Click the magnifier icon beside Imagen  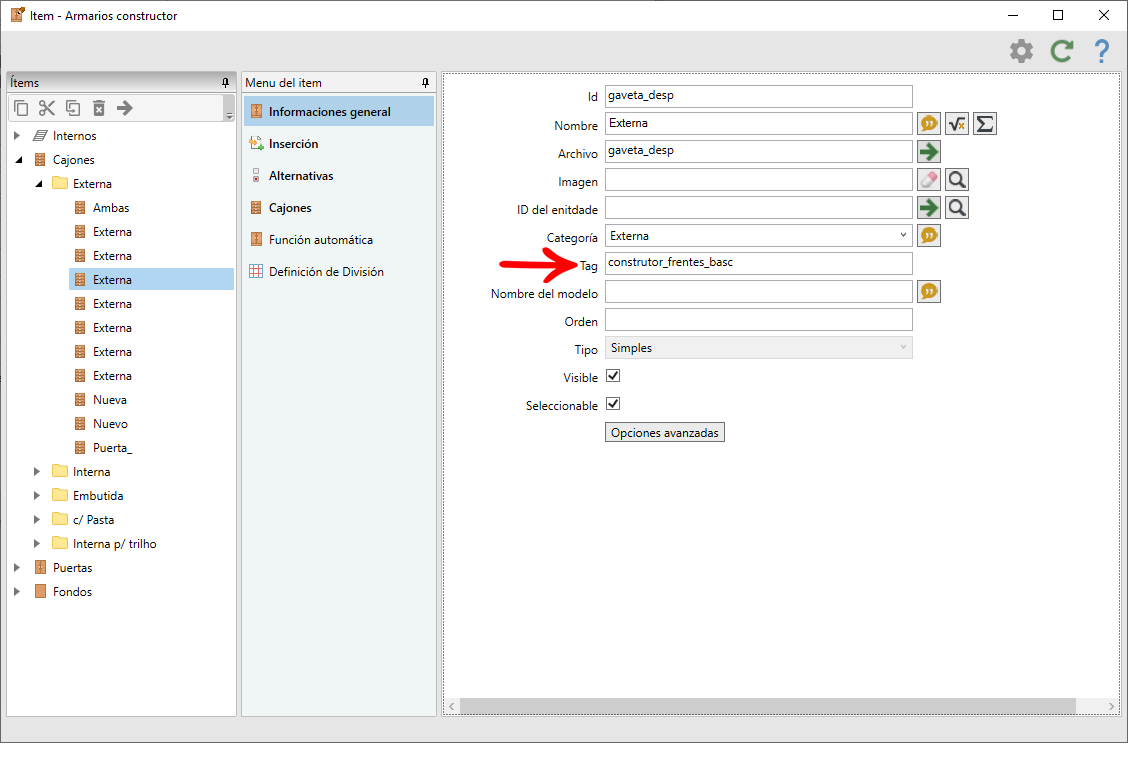click(x=957, y=179)
